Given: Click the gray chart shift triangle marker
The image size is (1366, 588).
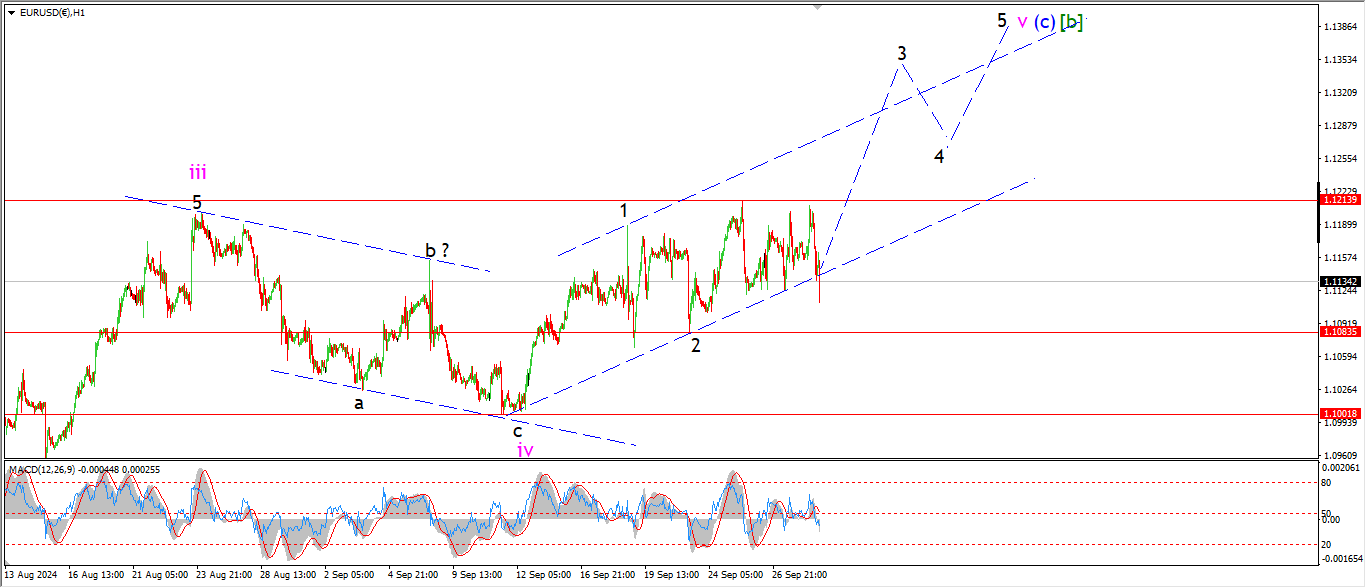Looking at the screenshot, I should [x=818, y=7].
